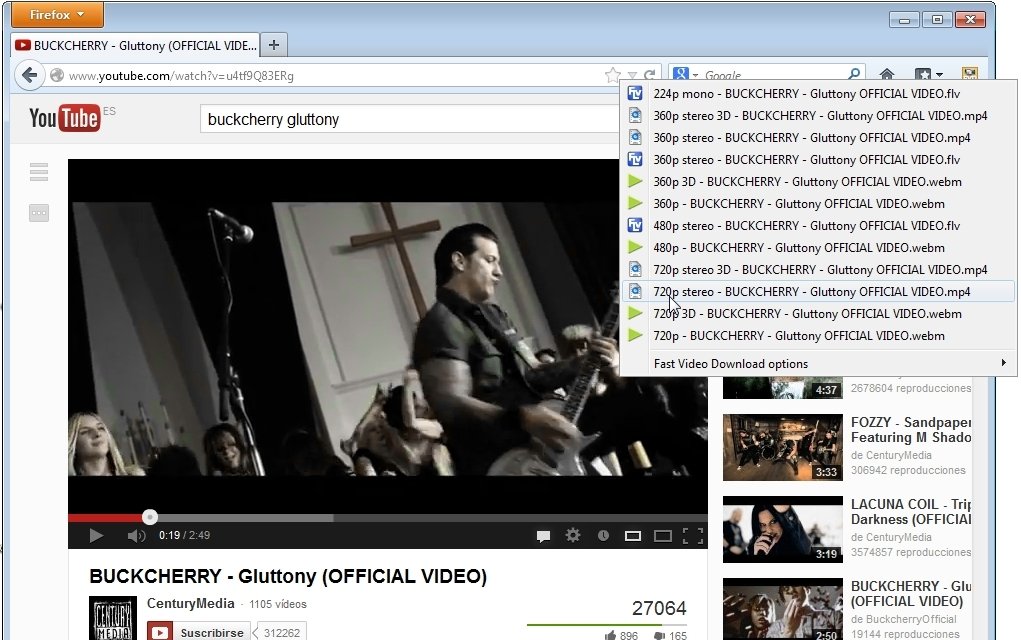This screenshot has height=640, width=1021.
Task: Choose 360p stereo flv entry
Action: coord(818,160)
